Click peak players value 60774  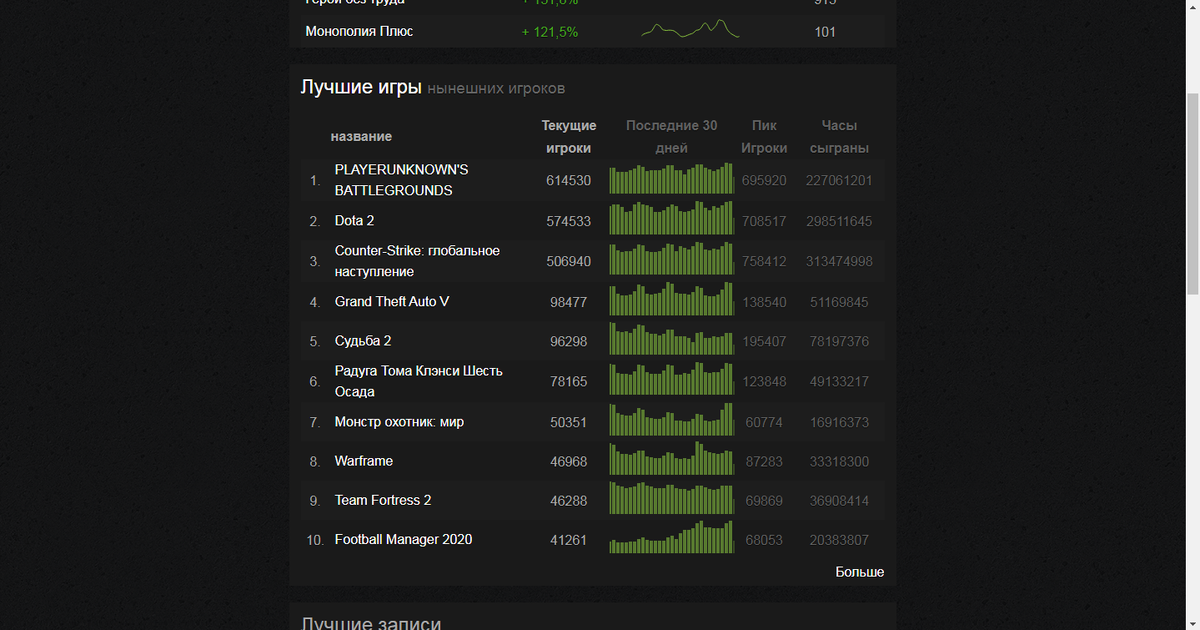(764, 423)
